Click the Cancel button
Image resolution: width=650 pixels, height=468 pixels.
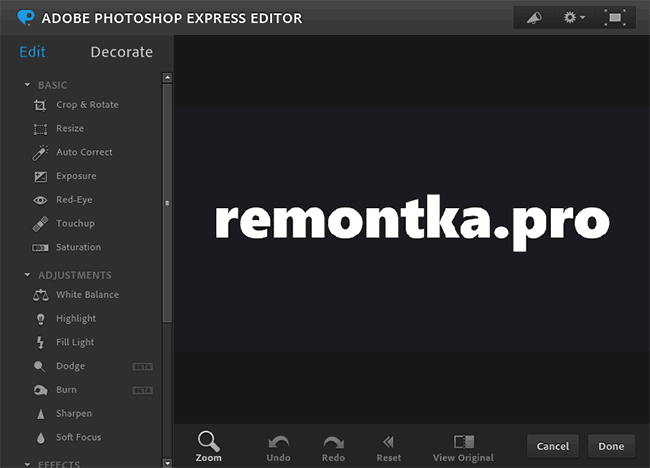(x=553, y=446)
